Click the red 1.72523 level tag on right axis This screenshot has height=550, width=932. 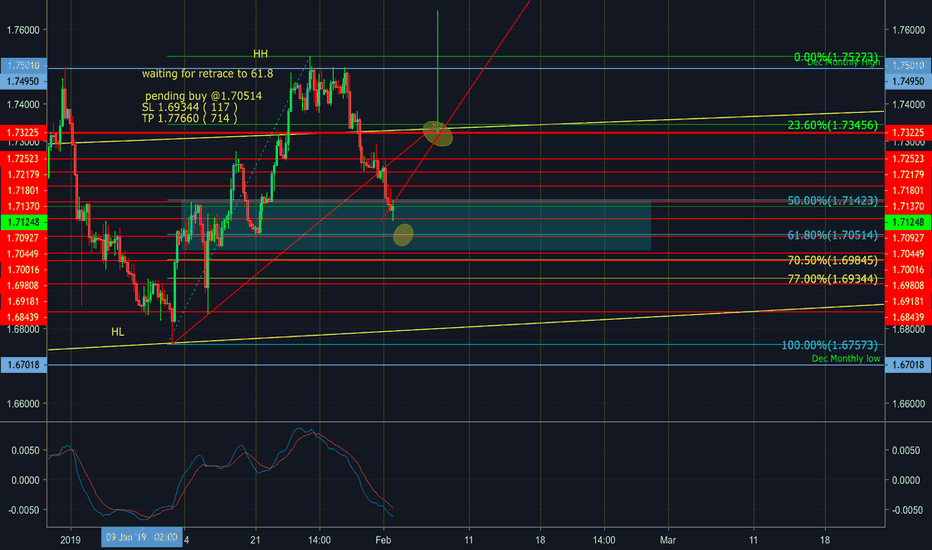pyautogui.click(x=908, y=159)
